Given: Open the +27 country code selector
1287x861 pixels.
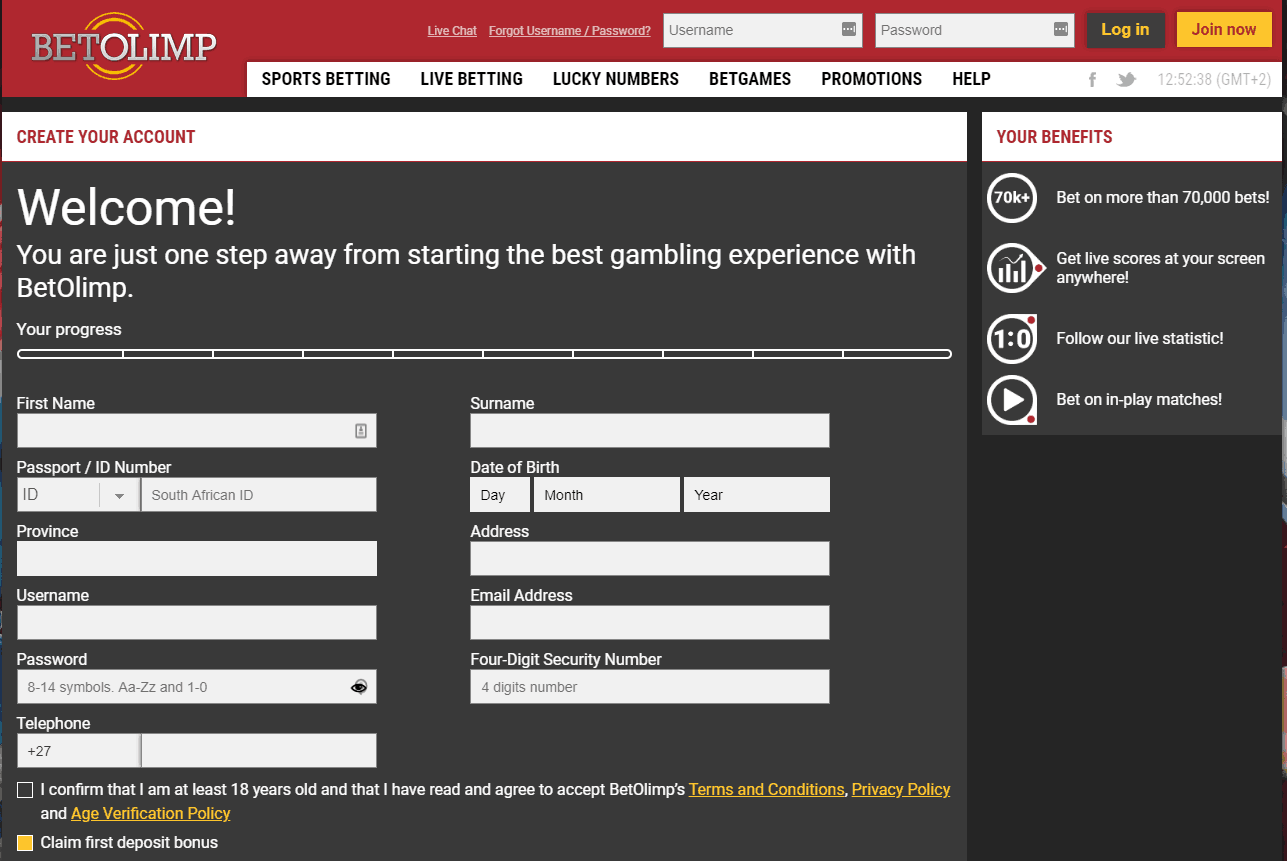Looking at the screenshot, I should pyautogui.click(x=79, y=751).
